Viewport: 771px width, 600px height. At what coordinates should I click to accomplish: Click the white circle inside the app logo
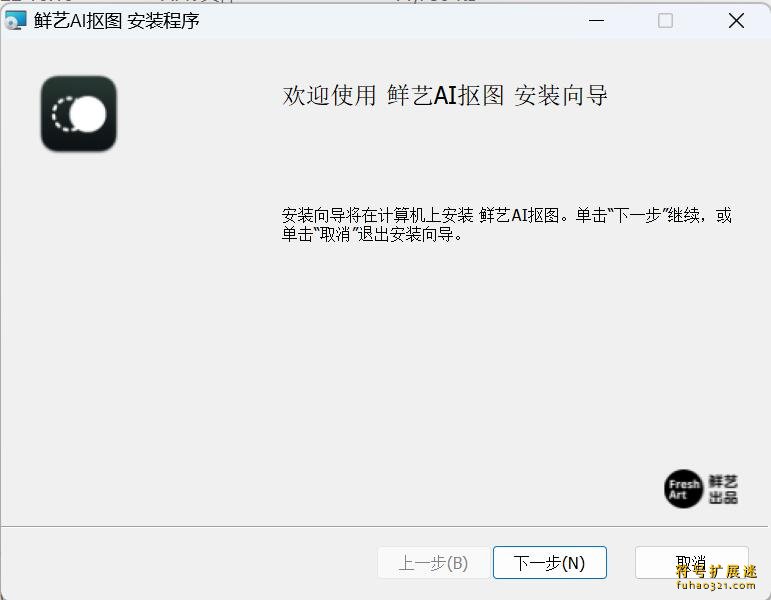pos(89,115)
